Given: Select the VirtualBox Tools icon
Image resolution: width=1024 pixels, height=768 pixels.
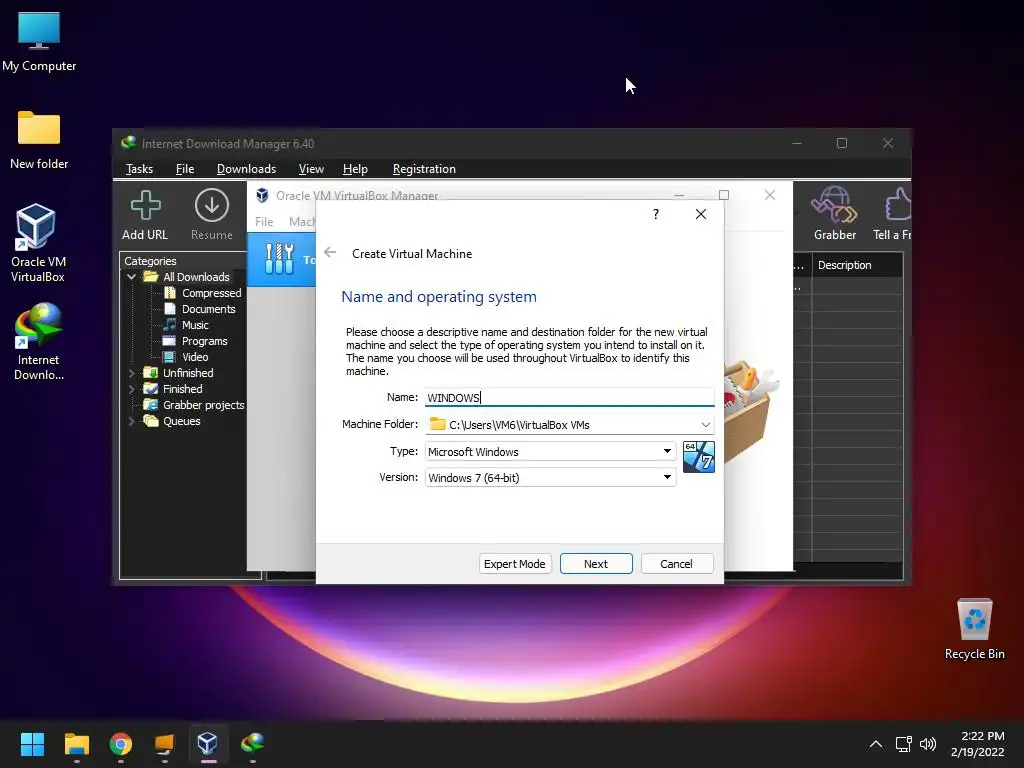Looking at the screenshot, I should coord(280,259).
